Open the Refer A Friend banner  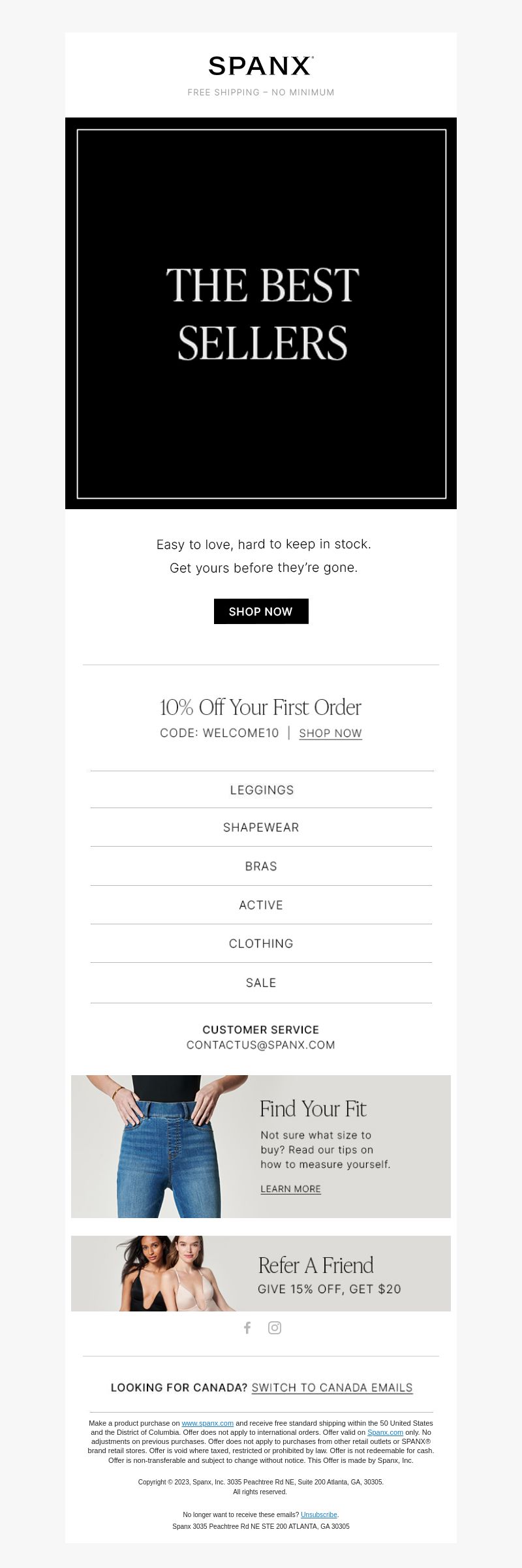pyautogui.click(x=261, y=1273)
